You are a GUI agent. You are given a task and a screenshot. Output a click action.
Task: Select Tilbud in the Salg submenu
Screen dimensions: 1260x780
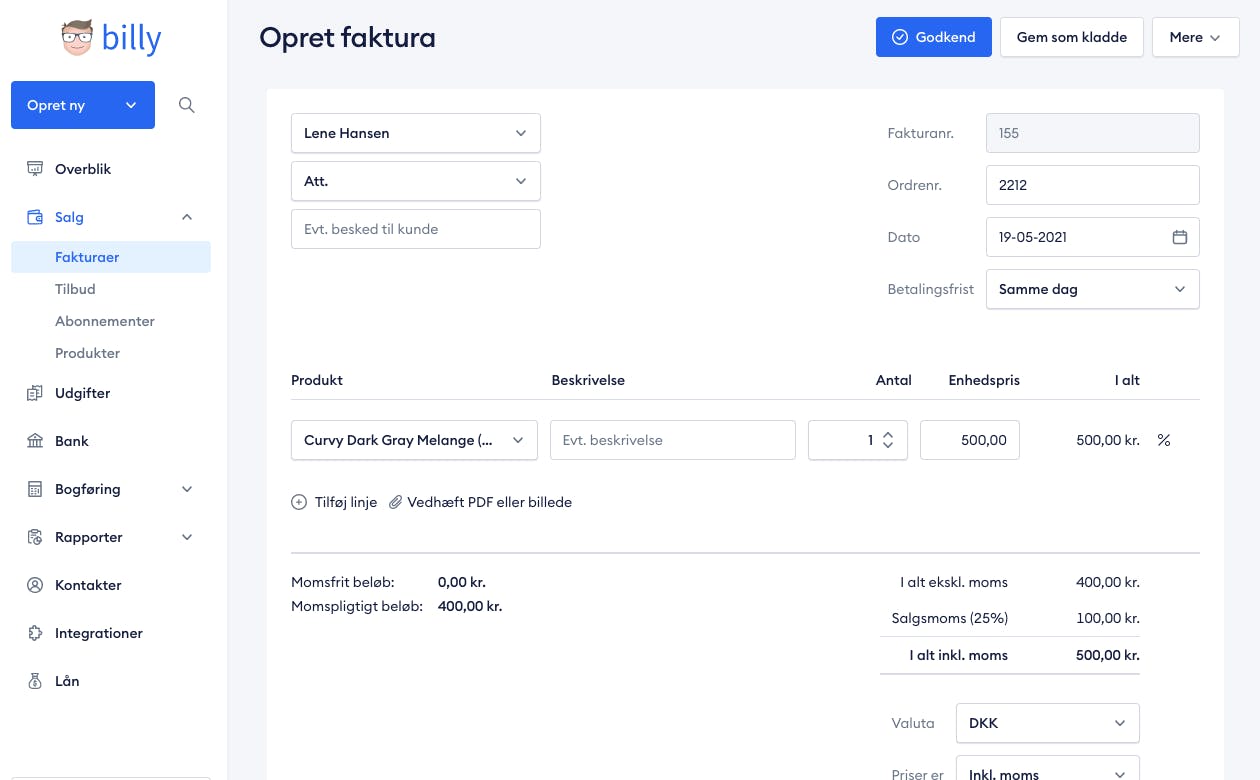(x=75, y=289)
